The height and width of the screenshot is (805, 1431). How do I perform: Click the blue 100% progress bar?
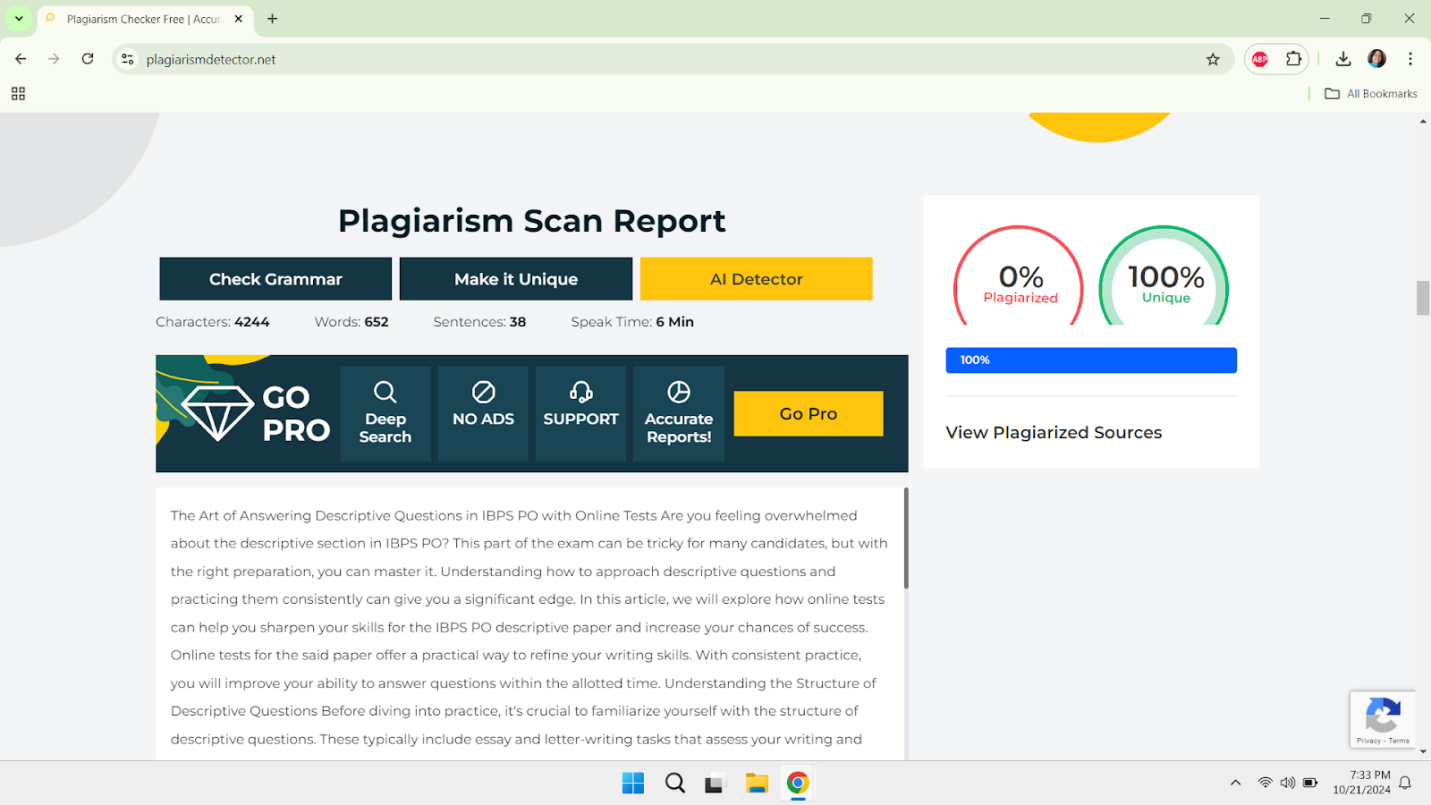coord(1091,360)
